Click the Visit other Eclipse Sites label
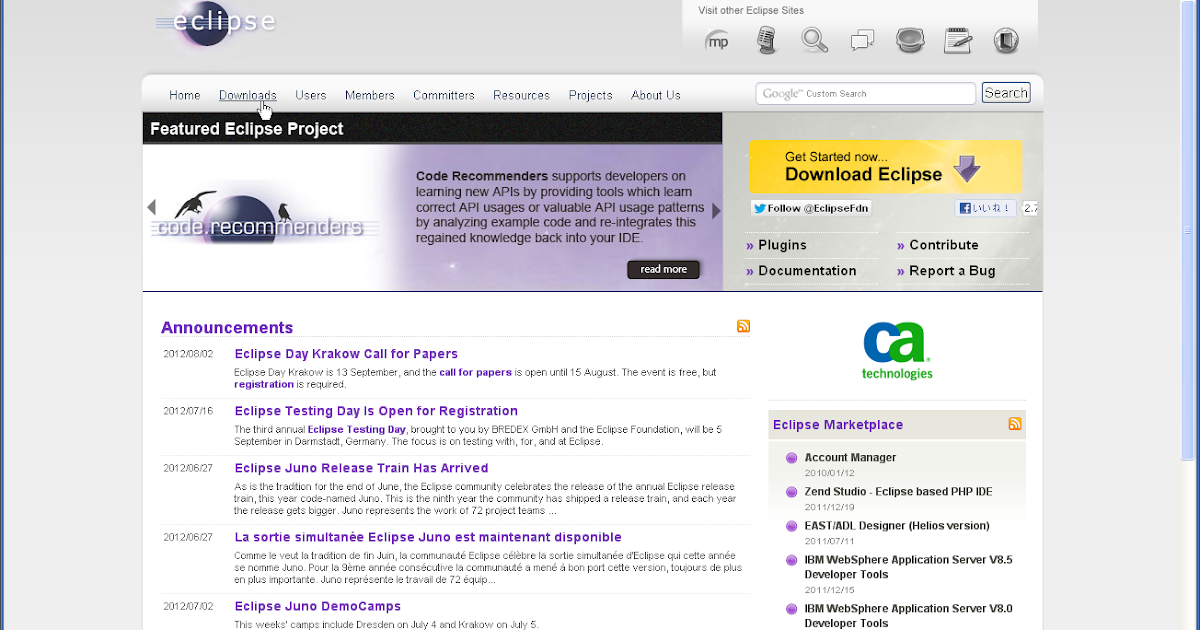Viewport: 1200px width, 630px height. (x=751, y=11)
